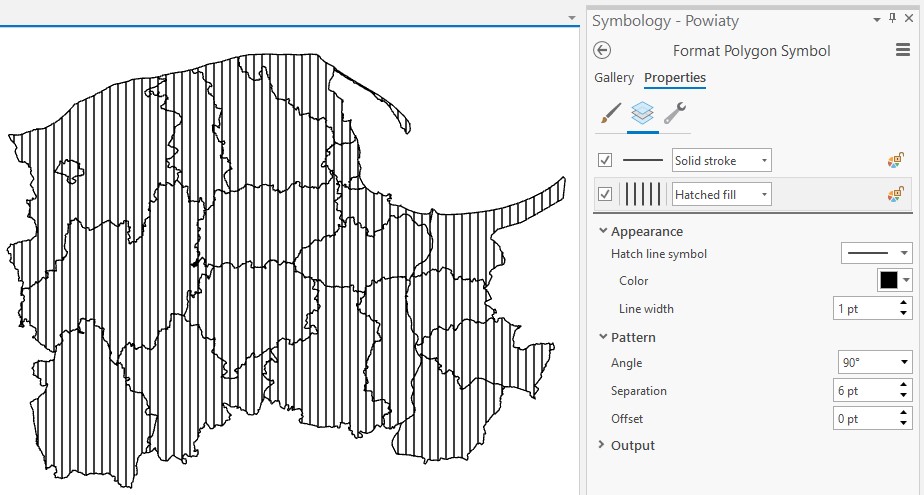Open the Hatch line symbol dropdown
924x495 pixels.
click(x=876, y=254)
